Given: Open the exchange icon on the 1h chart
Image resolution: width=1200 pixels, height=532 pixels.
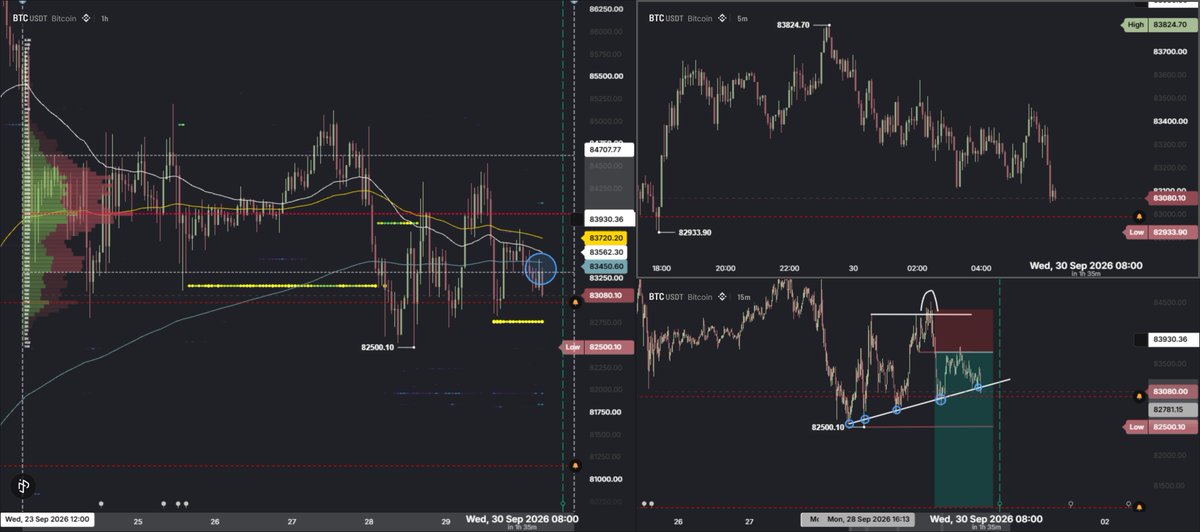Looking at the screenshot, I should click(86, 18).
